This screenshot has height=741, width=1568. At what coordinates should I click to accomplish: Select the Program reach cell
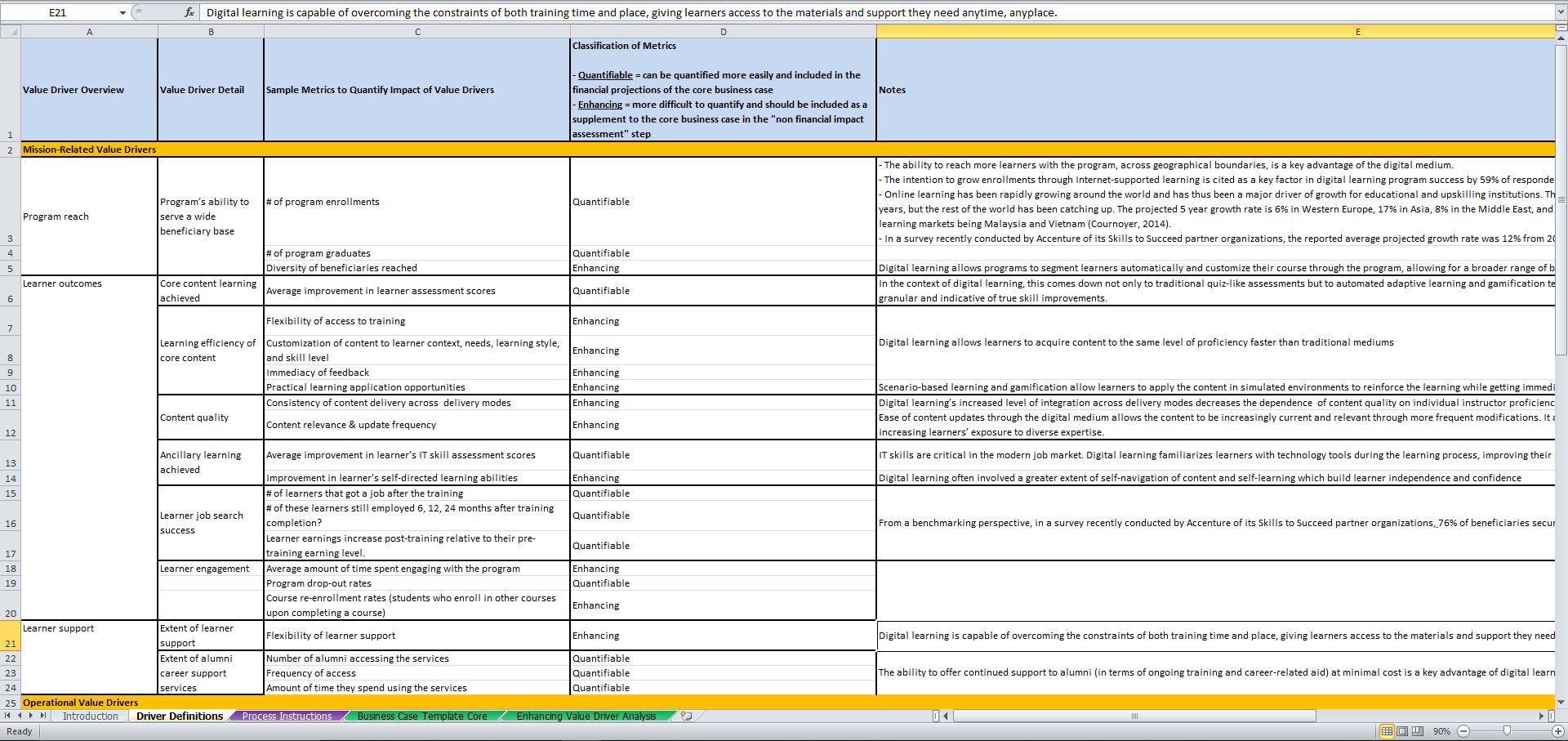[x=89, y=216]
